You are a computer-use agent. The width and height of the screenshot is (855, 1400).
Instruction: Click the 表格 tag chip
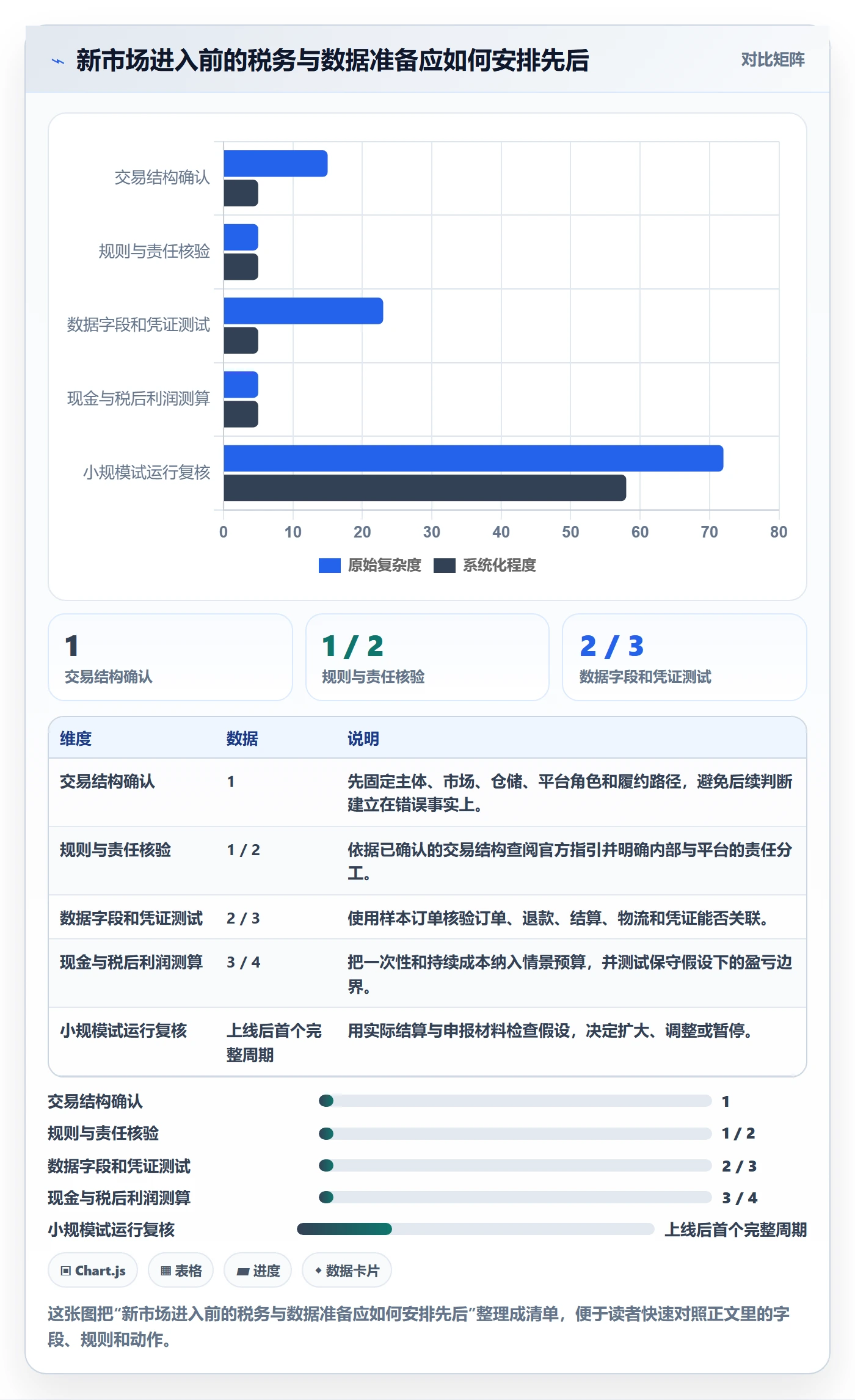click(181, 1271)
